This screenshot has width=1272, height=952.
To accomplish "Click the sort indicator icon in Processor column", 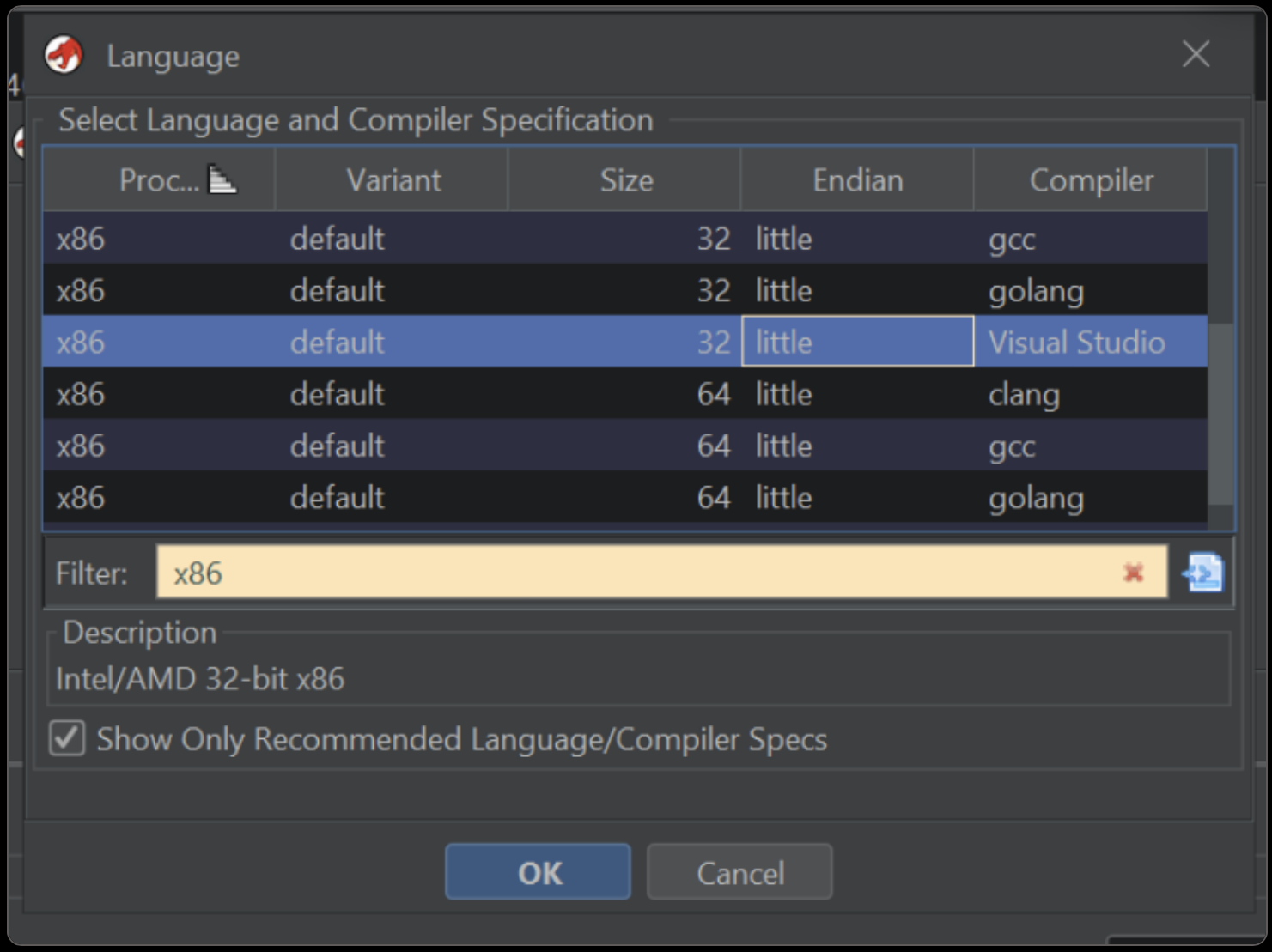I will (x=222, y=180).
